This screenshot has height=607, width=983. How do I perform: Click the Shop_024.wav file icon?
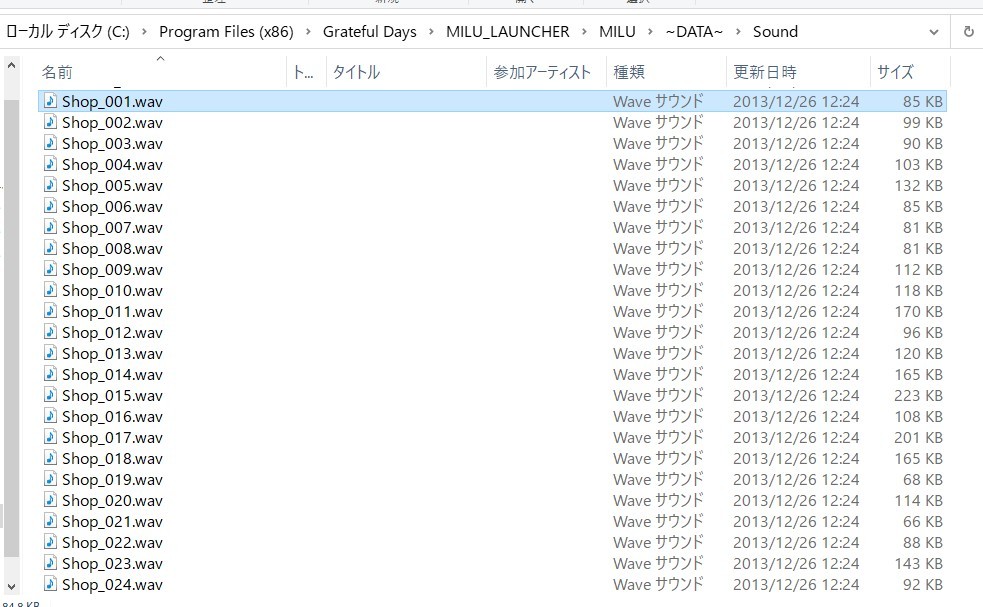50,584
